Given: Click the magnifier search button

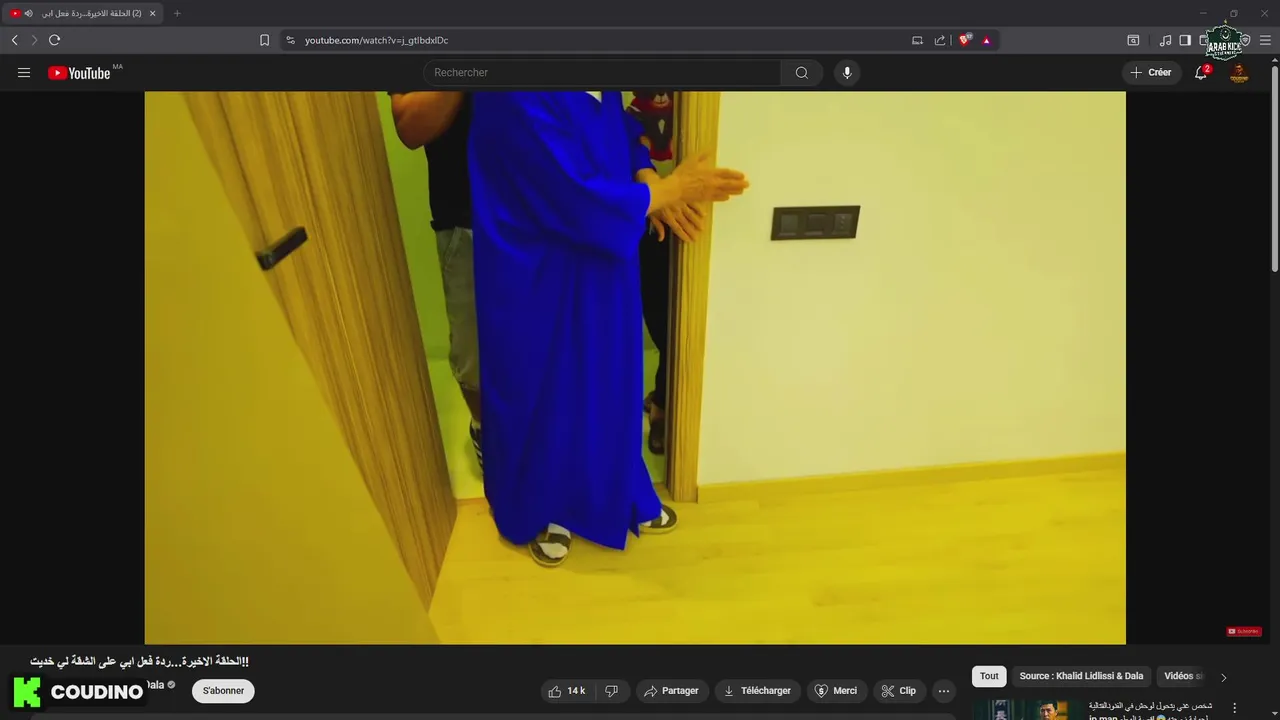Looking at the screenshot, I should click(x=802, y=73).
